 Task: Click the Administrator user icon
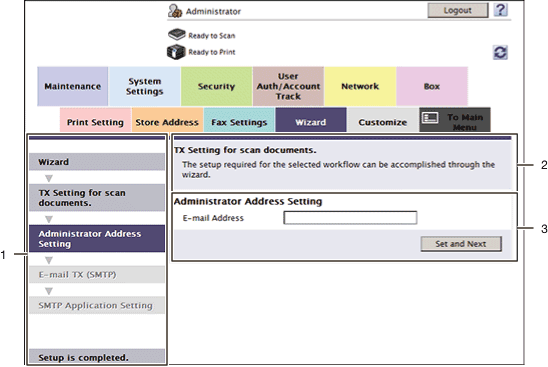[x=175, y=11]
